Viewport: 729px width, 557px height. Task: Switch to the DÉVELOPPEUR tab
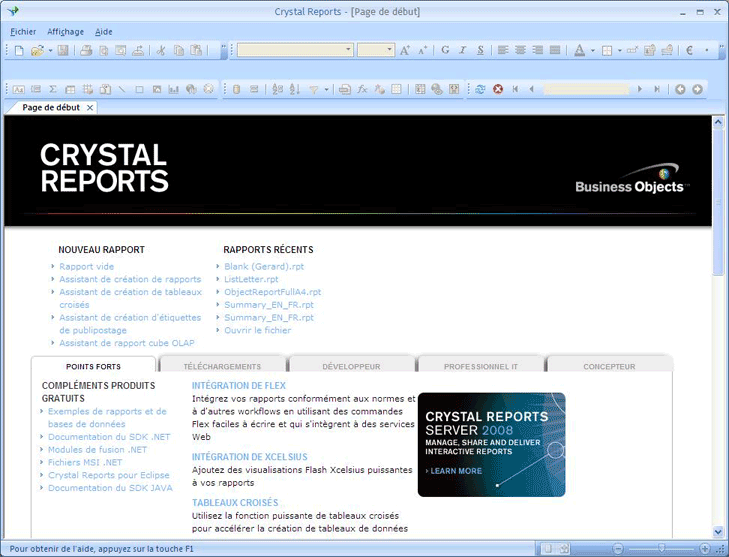click(351, 366)
